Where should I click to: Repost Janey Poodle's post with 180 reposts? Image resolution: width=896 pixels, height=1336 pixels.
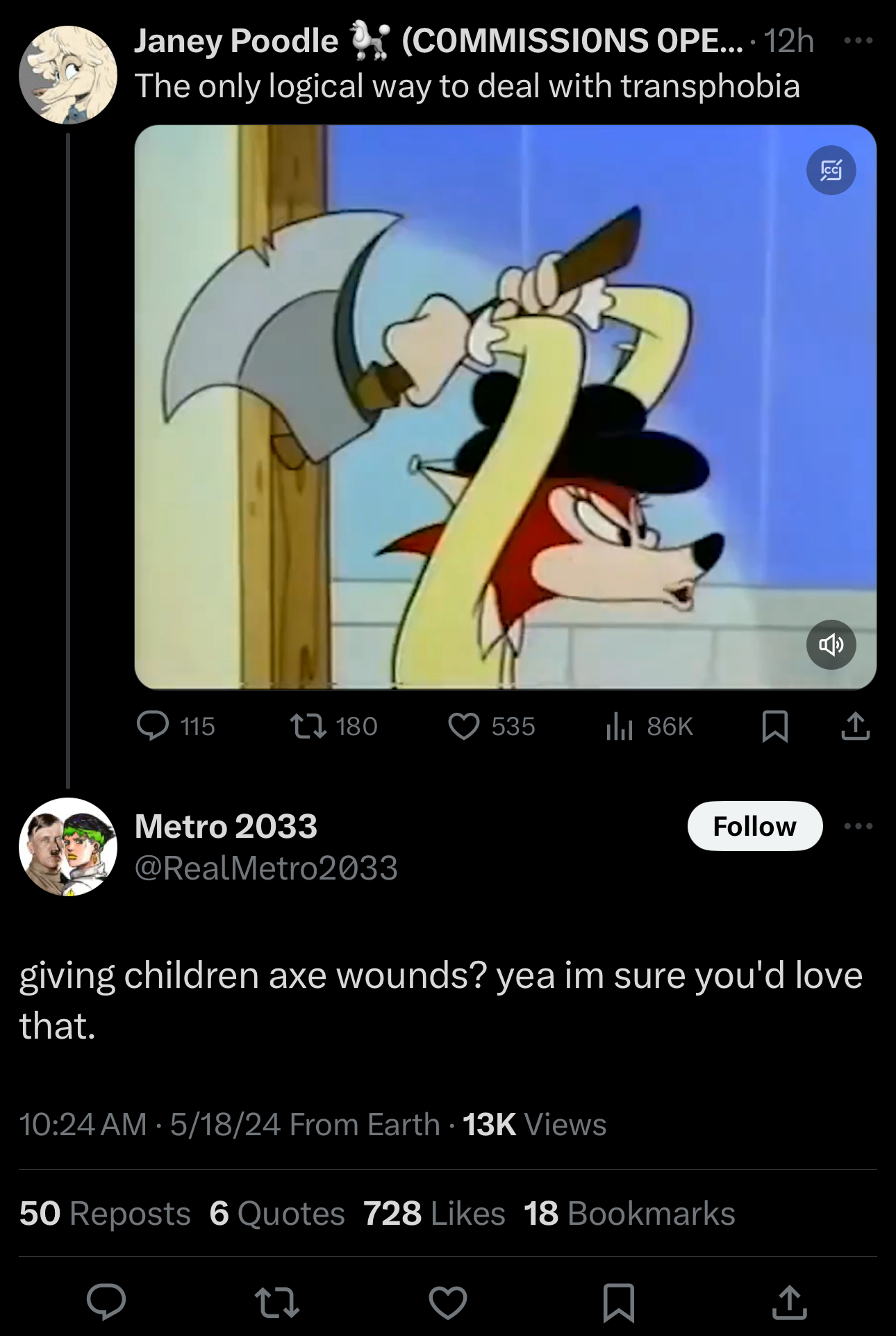(333, 726)
